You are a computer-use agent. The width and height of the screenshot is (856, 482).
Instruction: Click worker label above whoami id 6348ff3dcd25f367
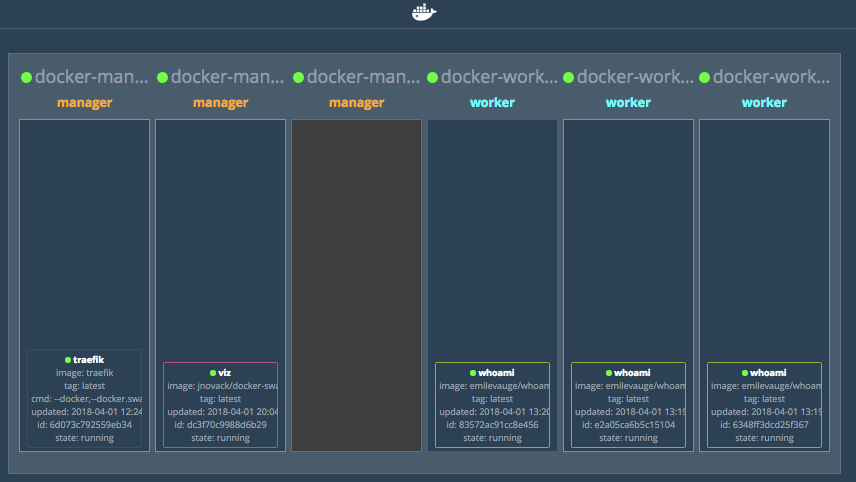[764, 103]
